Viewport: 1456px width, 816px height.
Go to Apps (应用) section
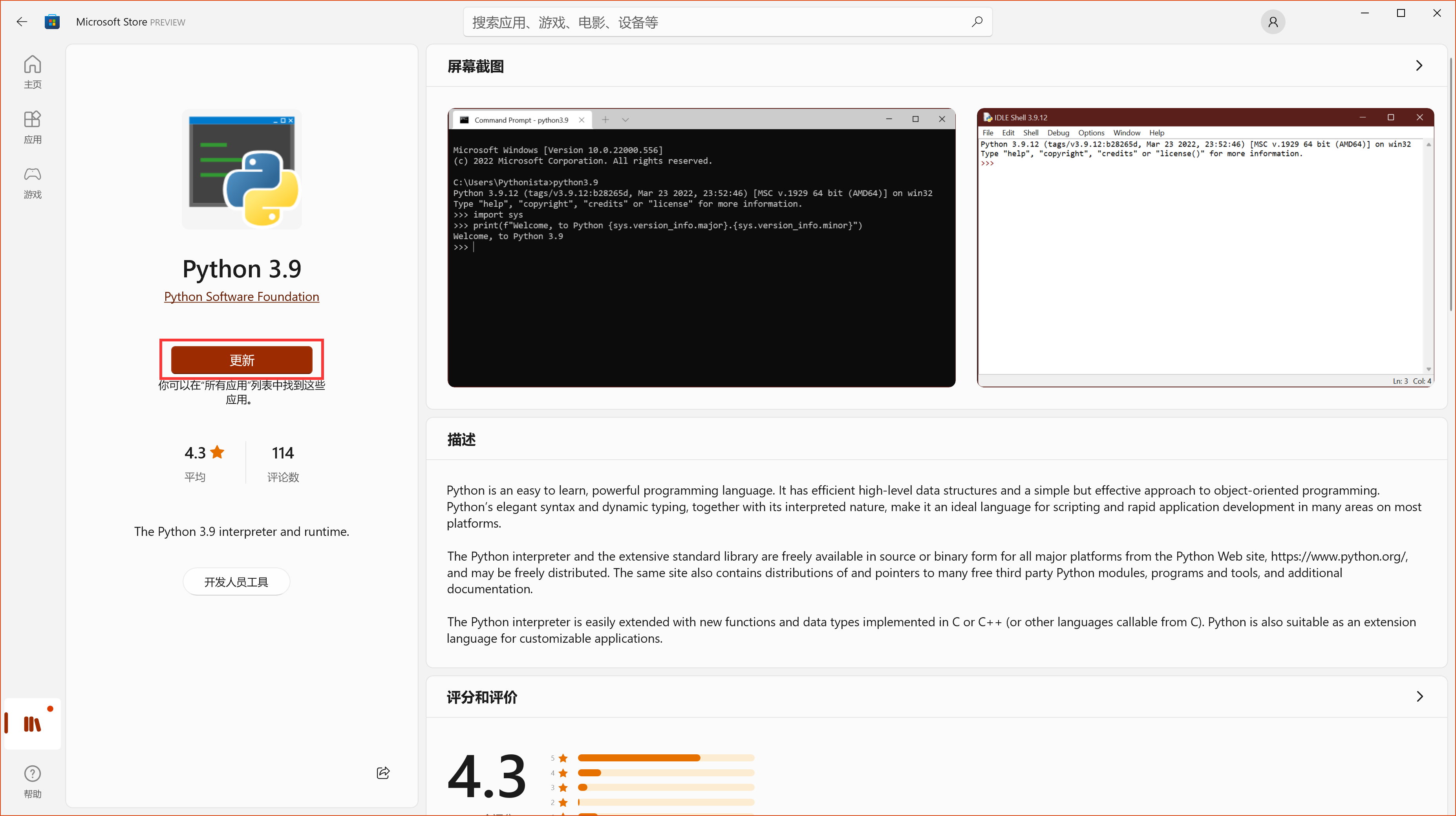(x=32, y=127)
